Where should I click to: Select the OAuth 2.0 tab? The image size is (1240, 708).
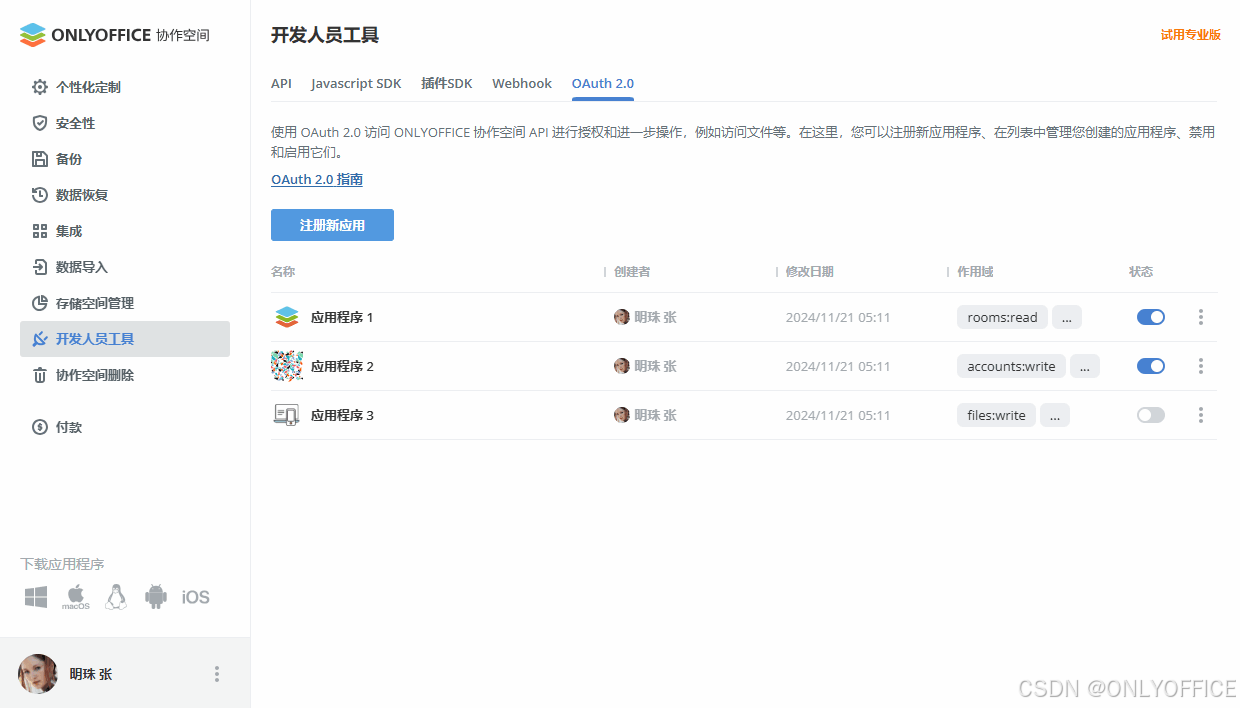(603, 84)
